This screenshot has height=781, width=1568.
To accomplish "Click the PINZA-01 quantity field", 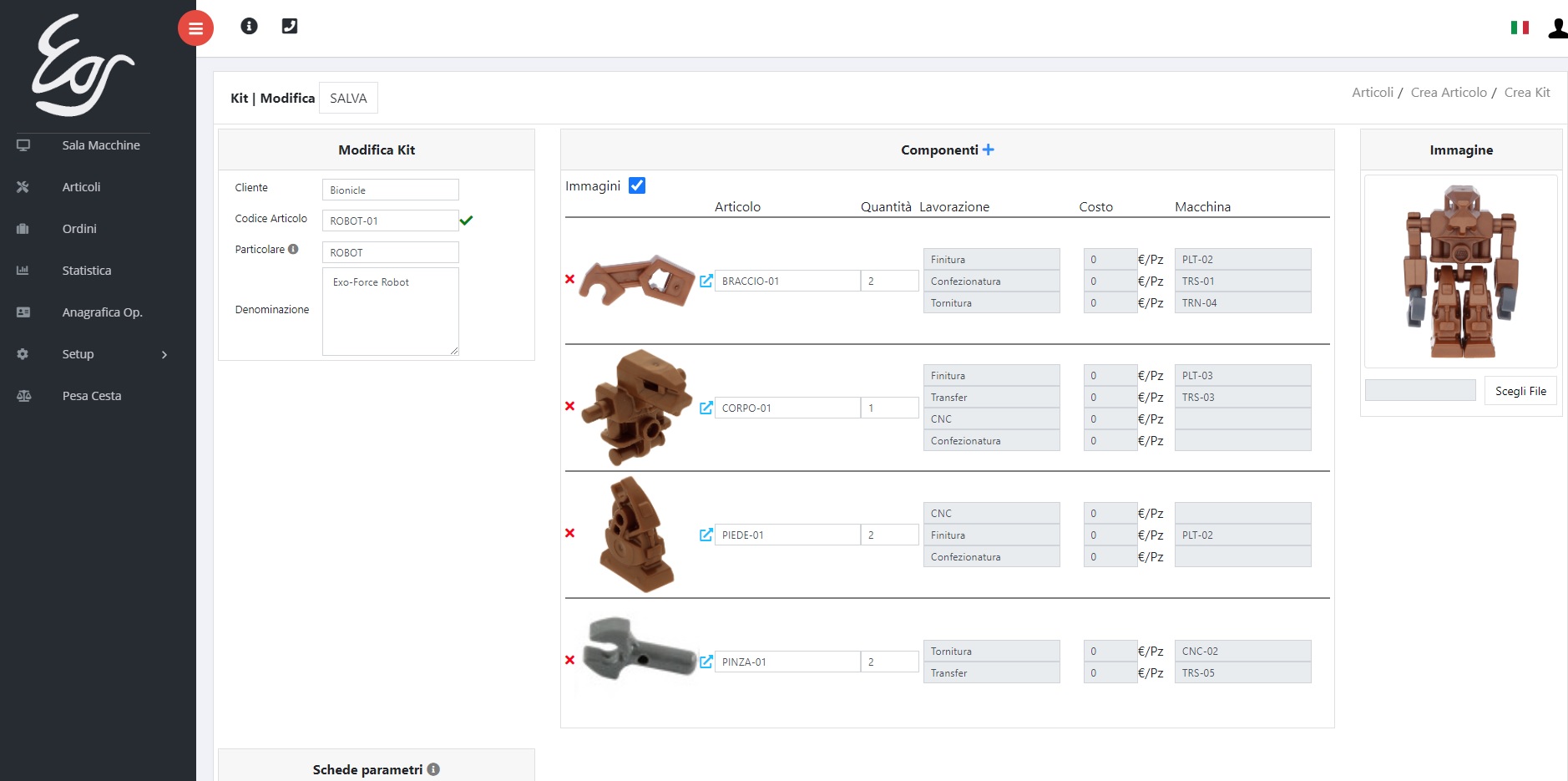I will pyautogui.click(x=890, y=662).
